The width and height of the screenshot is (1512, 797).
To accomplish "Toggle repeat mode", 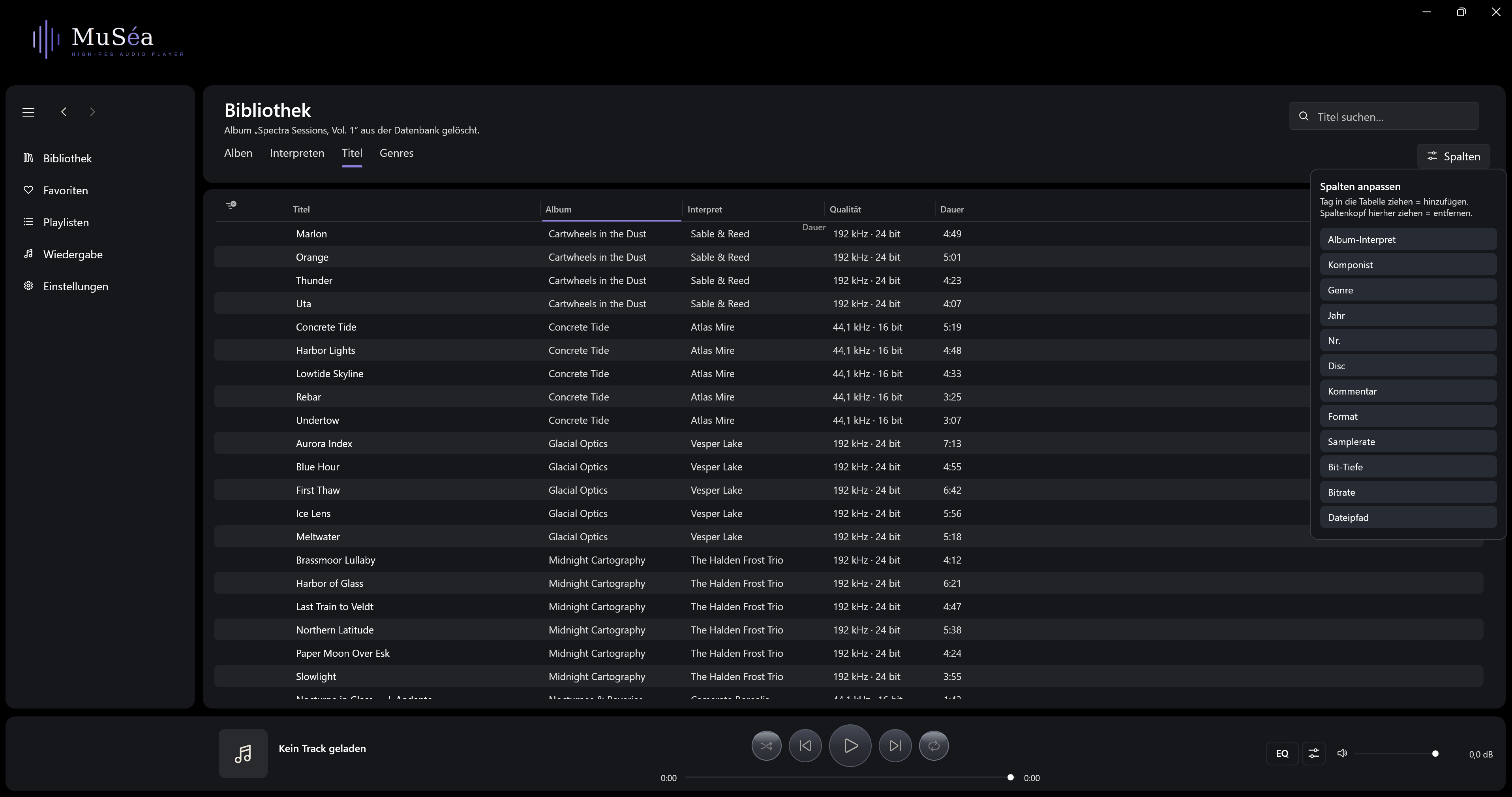I will tap(934, 746).
